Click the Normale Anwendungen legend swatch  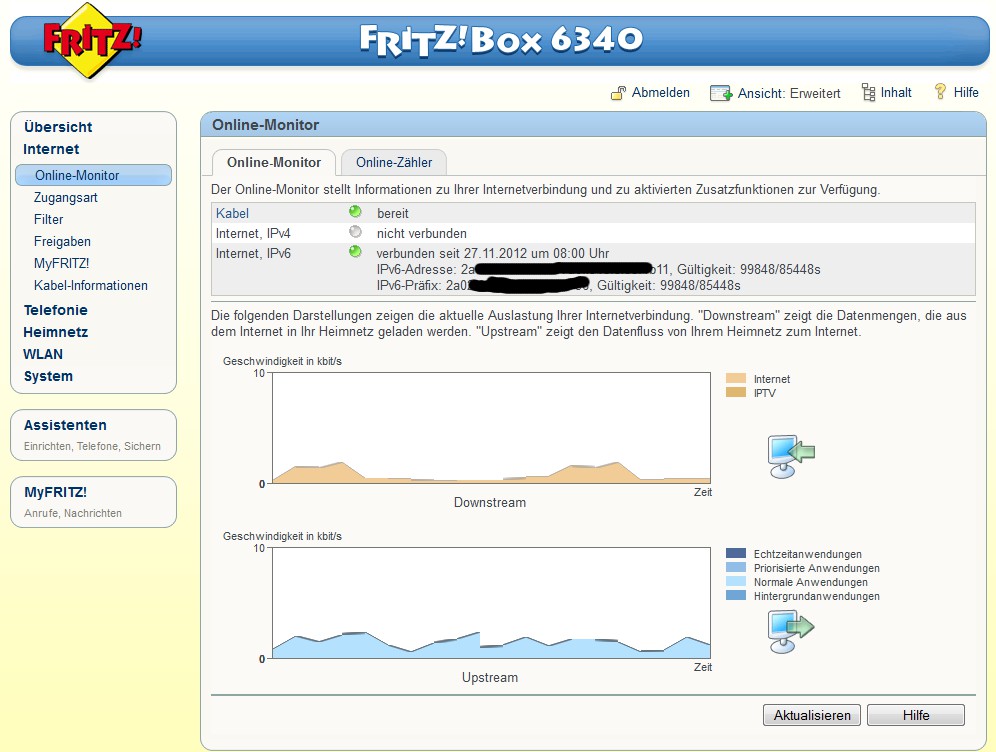point(736,582)
